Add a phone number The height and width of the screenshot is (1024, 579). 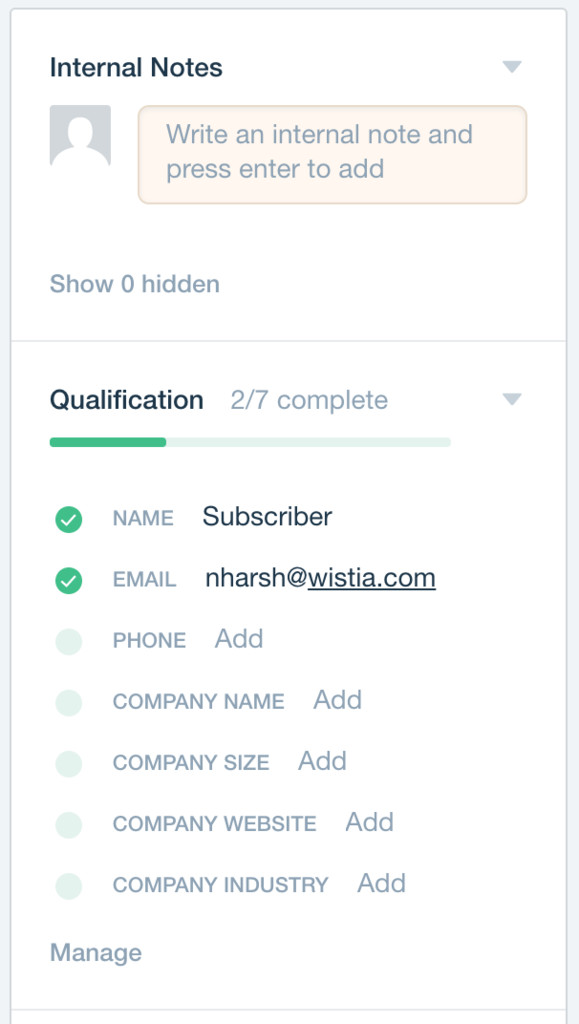(x=239, y=639)
